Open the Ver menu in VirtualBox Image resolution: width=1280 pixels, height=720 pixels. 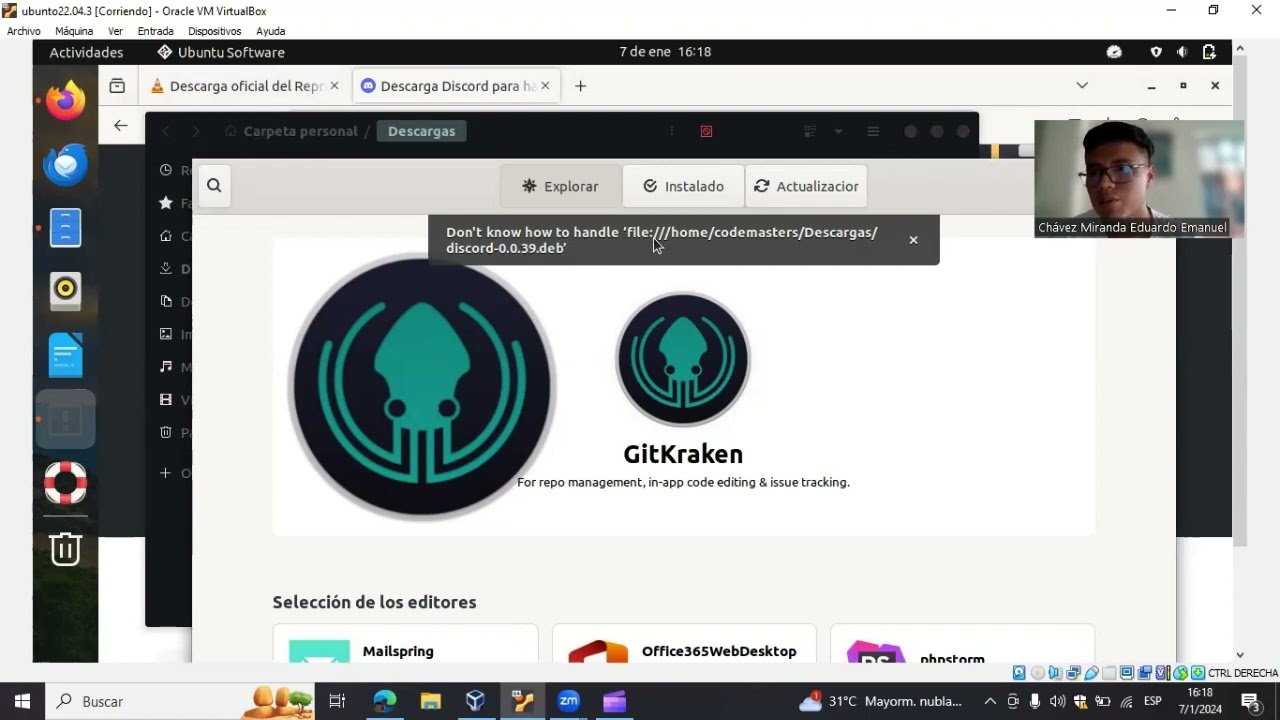(115, 31)
